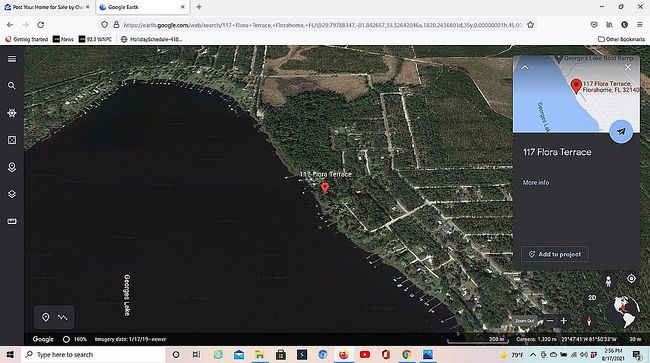Zoom in with the plus button
650x363 pixels.
(563, 321)
